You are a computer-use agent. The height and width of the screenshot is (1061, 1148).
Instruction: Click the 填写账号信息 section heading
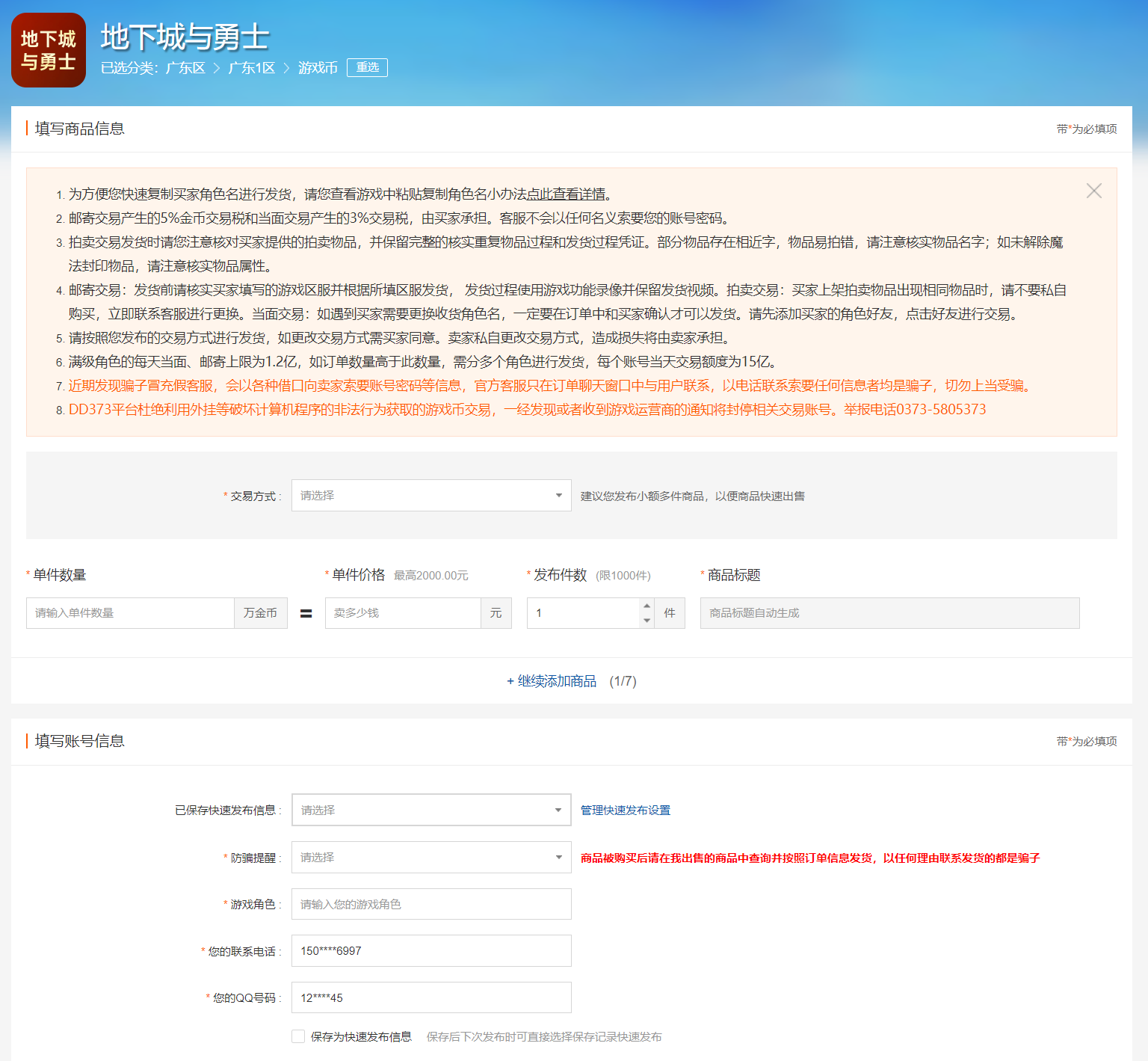pos(79,741)
